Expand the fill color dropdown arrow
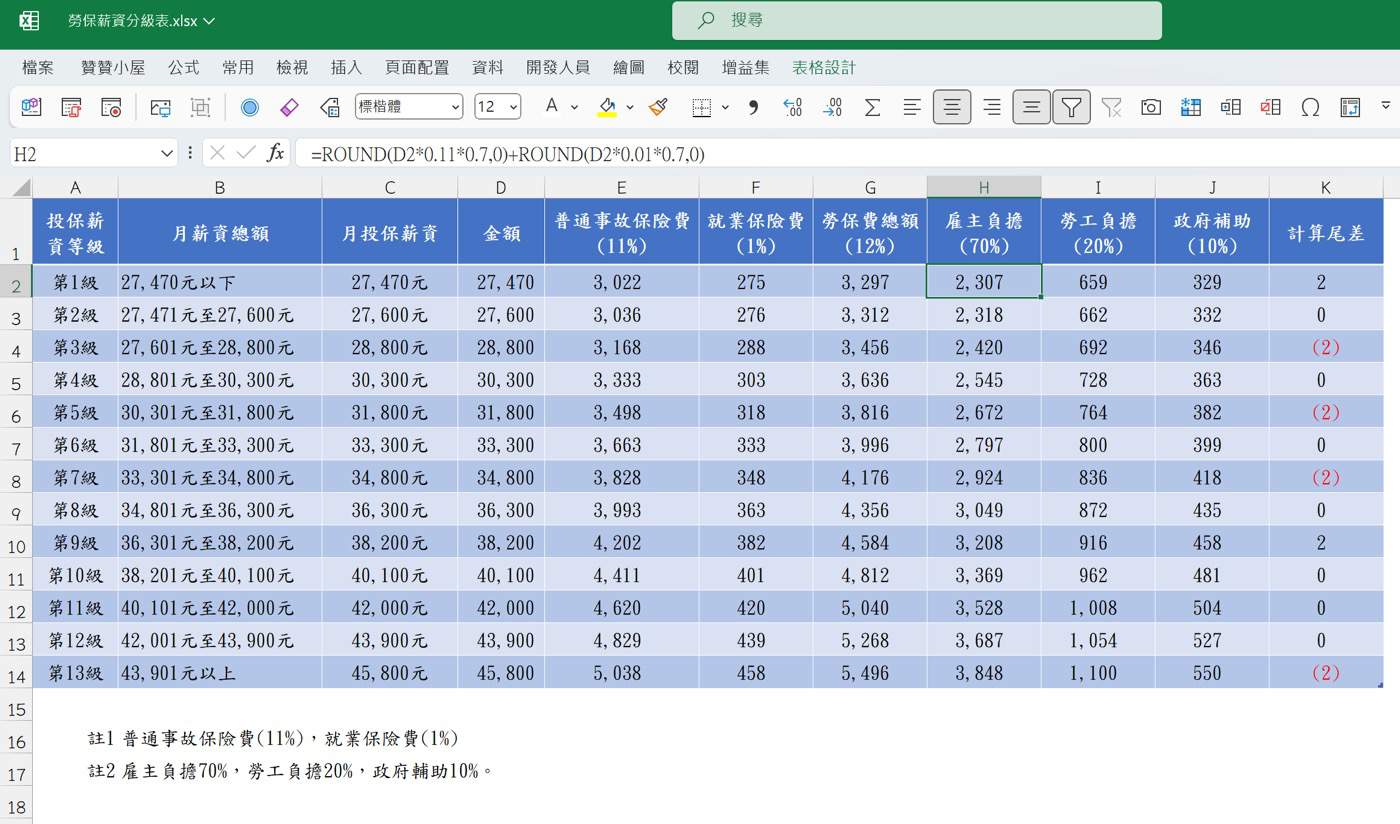1400x824 pixels. pos(630,107)
